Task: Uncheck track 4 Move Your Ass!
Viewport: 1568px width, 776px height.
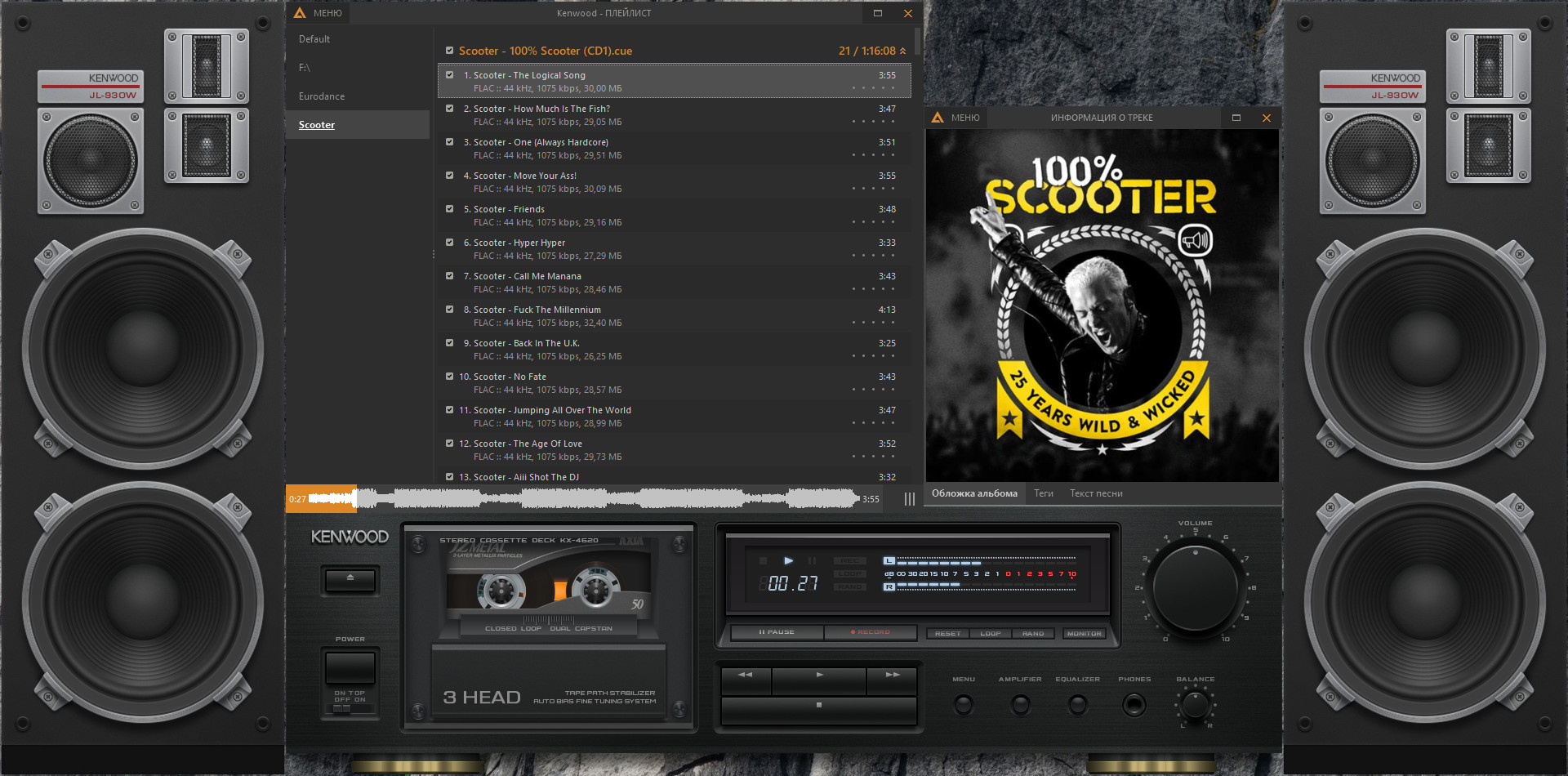Action: coord(449,175)
